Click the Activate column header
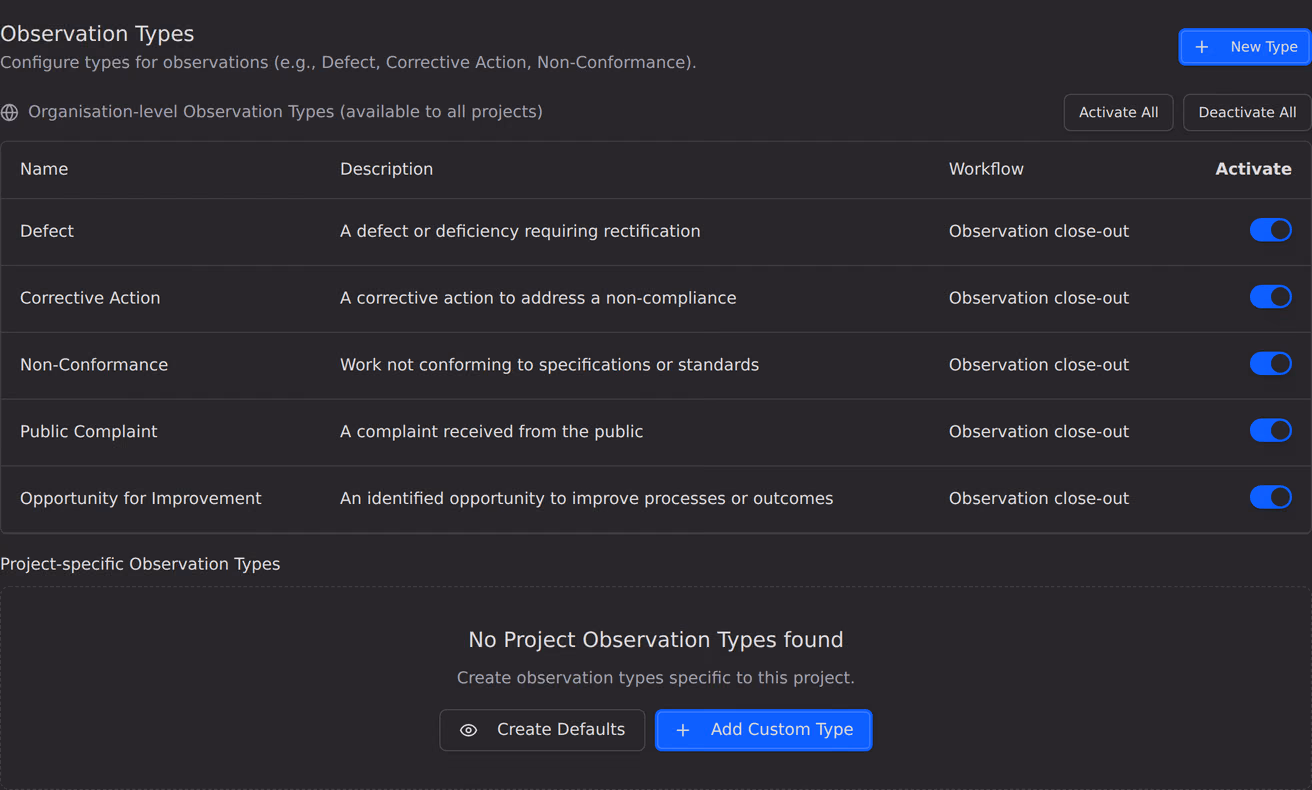This screenshot has width=1312, height=790. pos(1253,169)
